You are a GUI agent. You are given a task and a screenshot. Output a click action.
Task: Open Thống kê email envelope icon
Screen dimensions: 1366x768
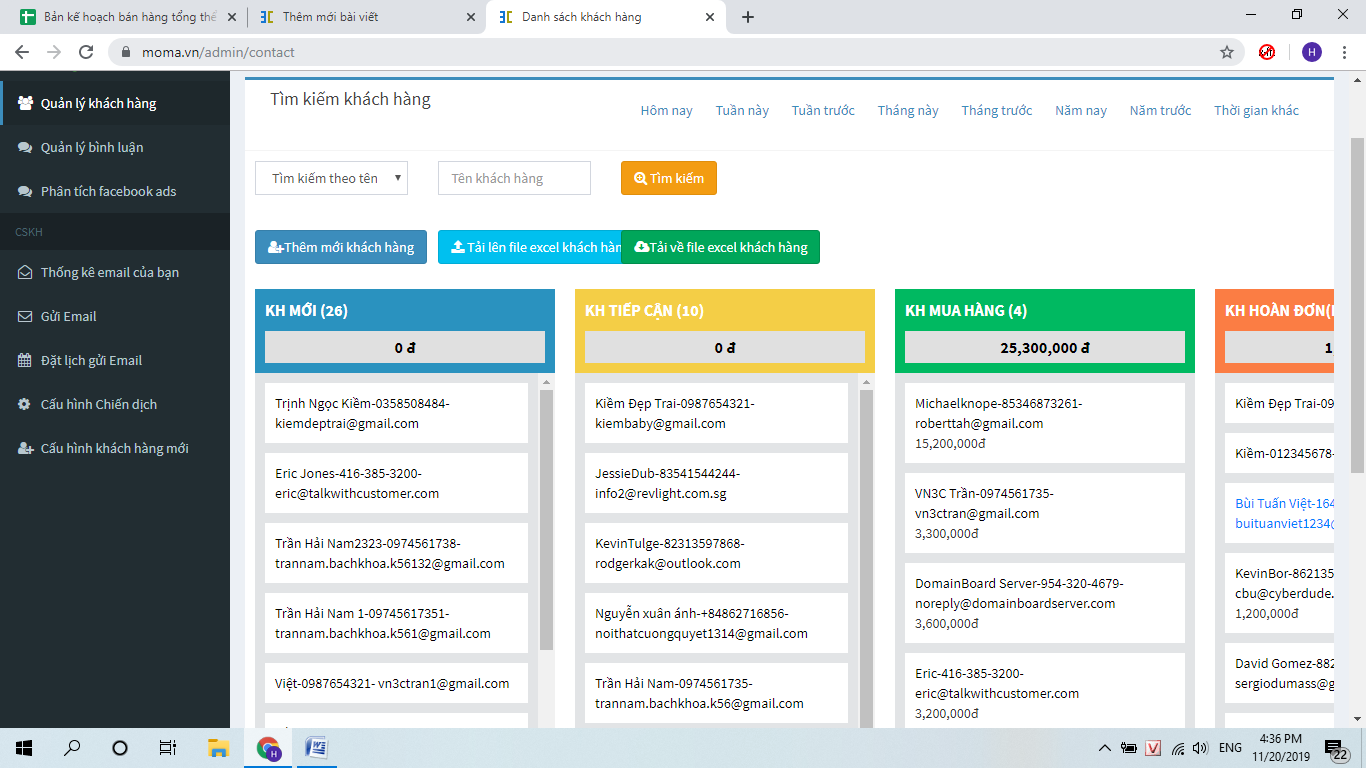click(25, 272)
